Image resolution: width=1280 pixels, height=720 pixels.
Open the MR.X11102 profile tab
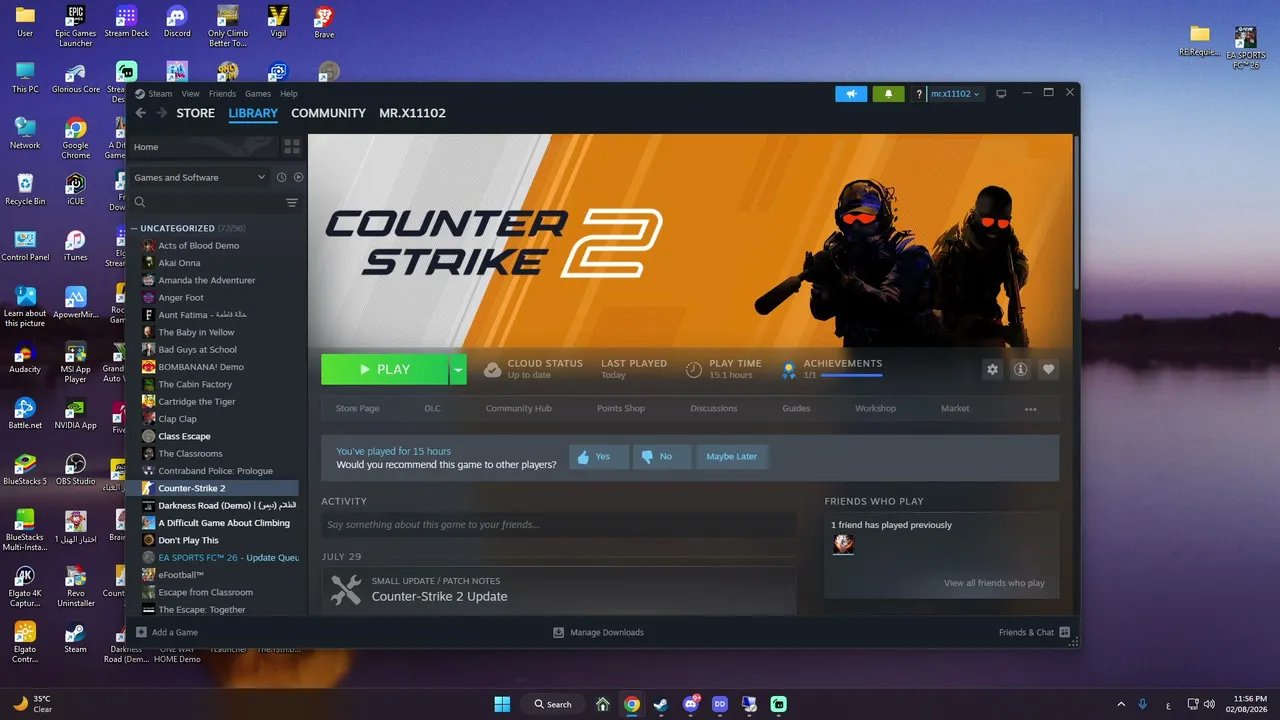coord(413,113)
